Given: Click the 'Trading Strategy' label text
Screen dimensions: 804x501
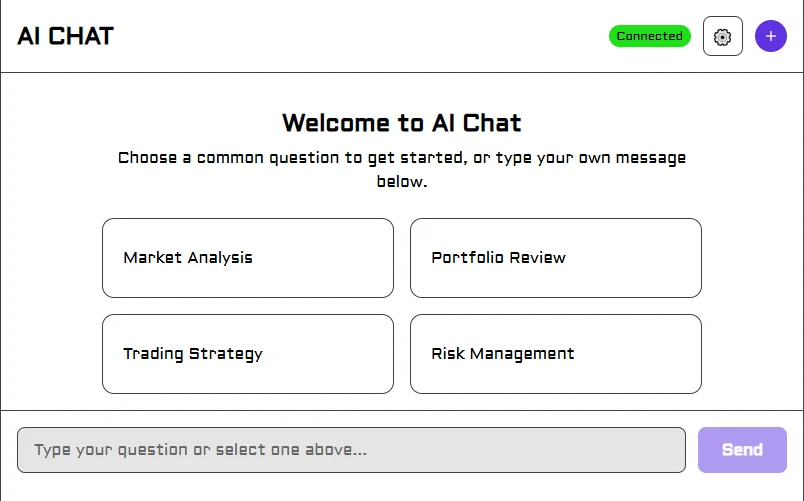Looking at the screenshot, I should [x=193, y=354].
